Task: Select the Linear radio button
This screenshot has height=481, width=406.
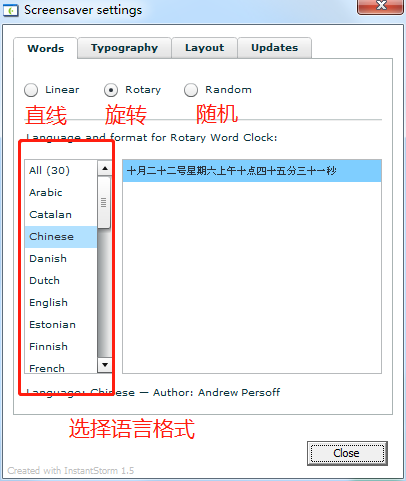Action: 31,90
